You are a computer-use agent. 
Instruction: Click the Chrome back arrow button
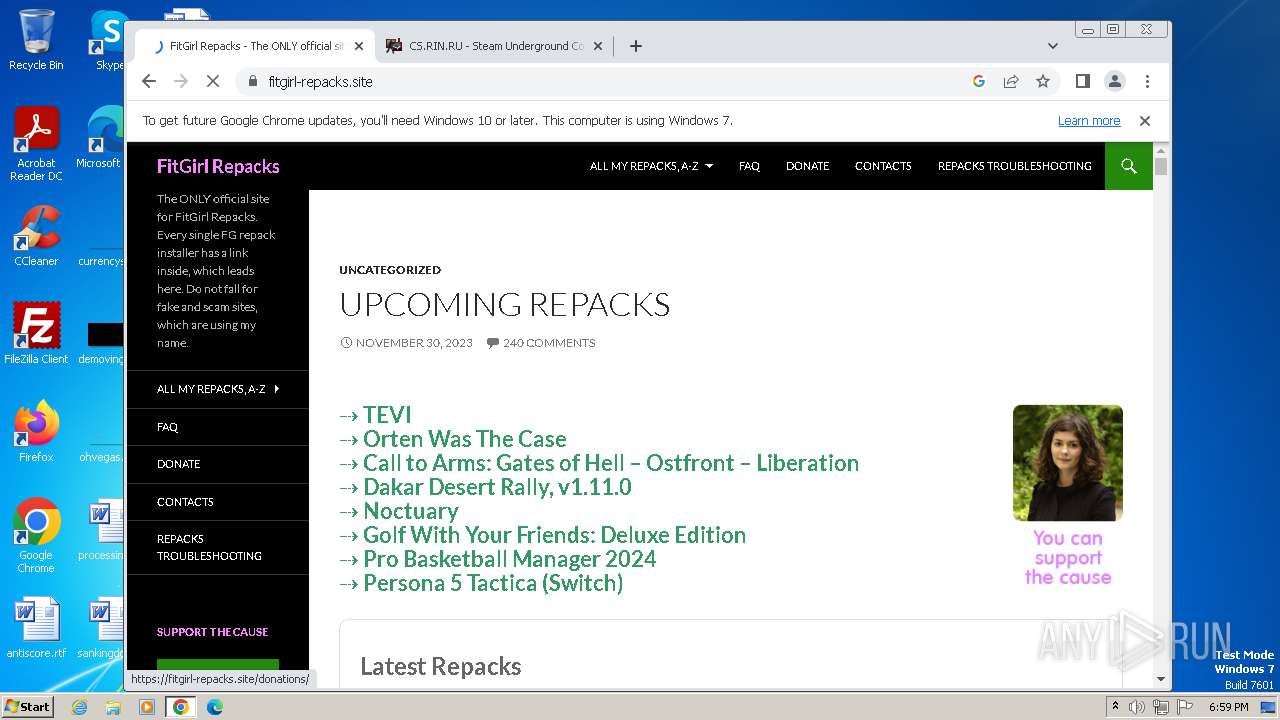(149, 81)
